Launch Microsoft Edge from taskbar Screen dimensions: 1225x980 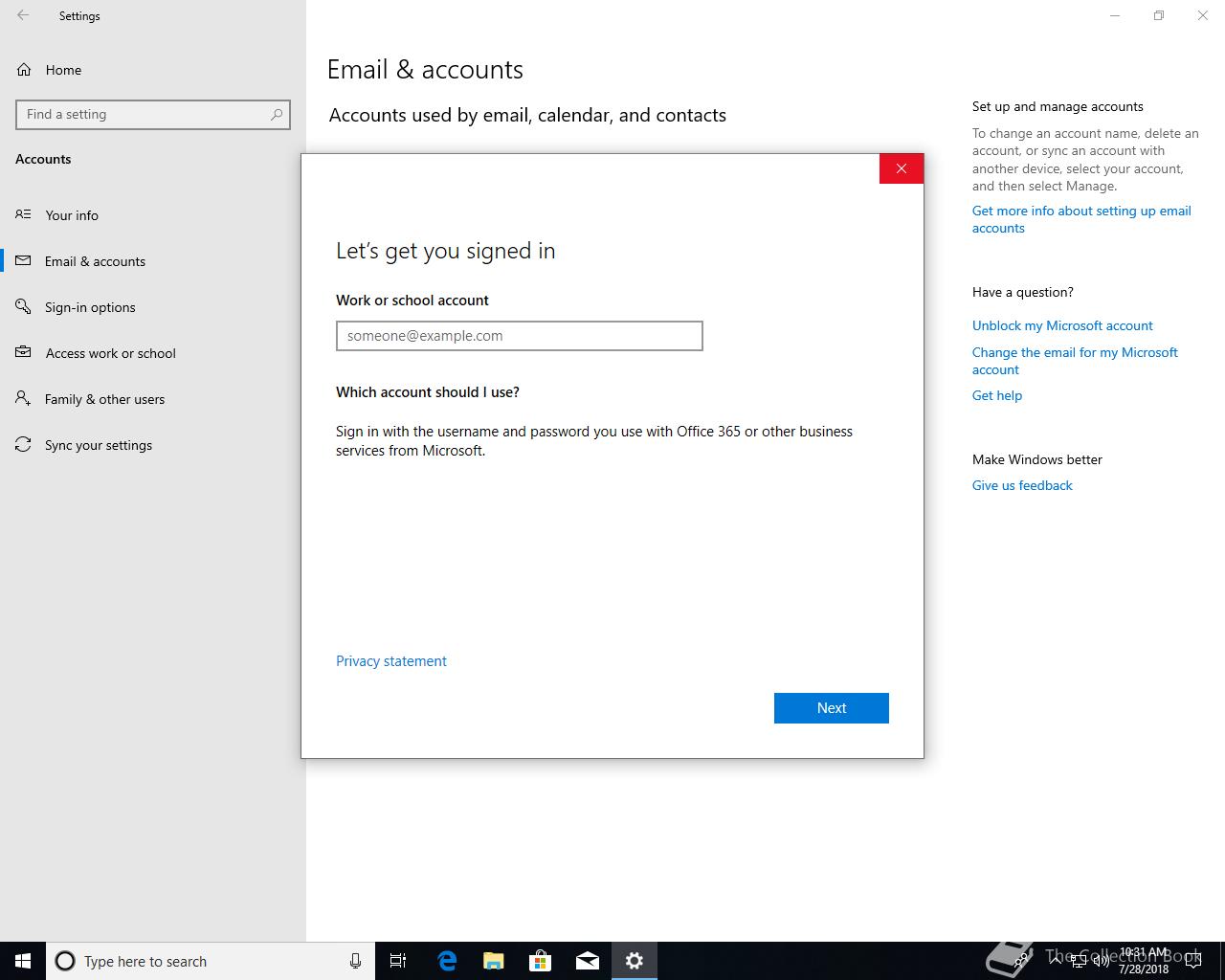pyautogui.click(x=447, y=961)
